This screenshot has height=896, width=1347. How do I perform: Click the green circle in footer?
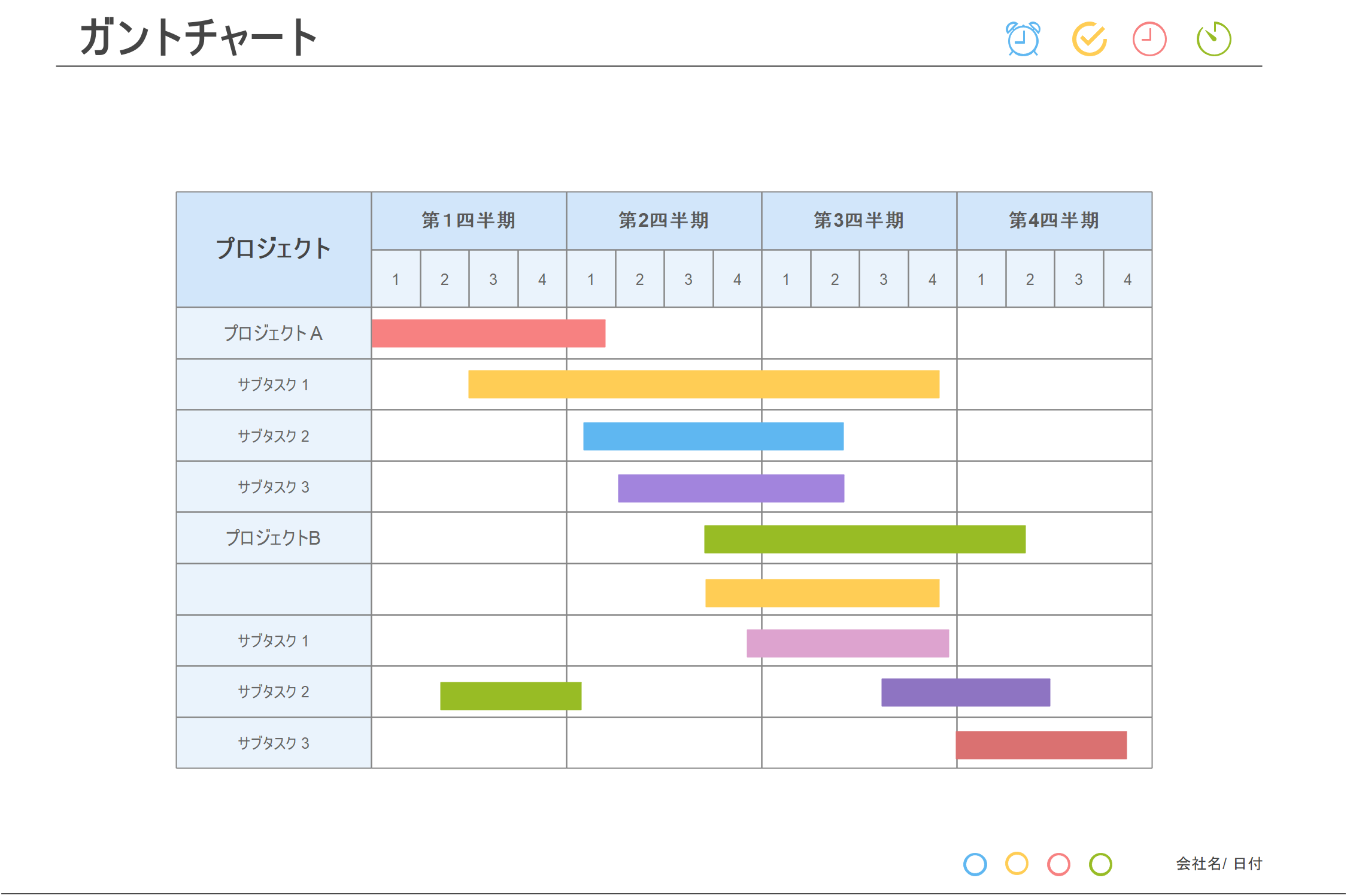click(1100, 864)
